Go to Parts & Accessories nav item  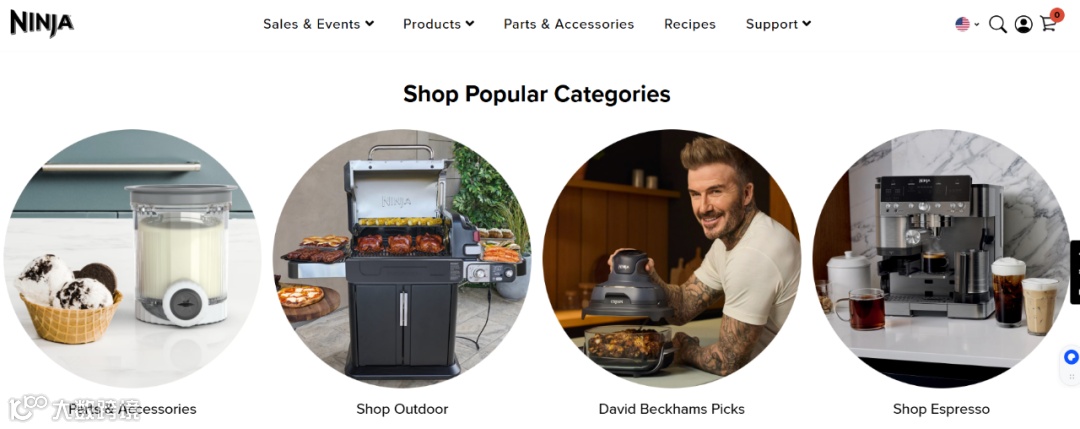pos(569,24)
